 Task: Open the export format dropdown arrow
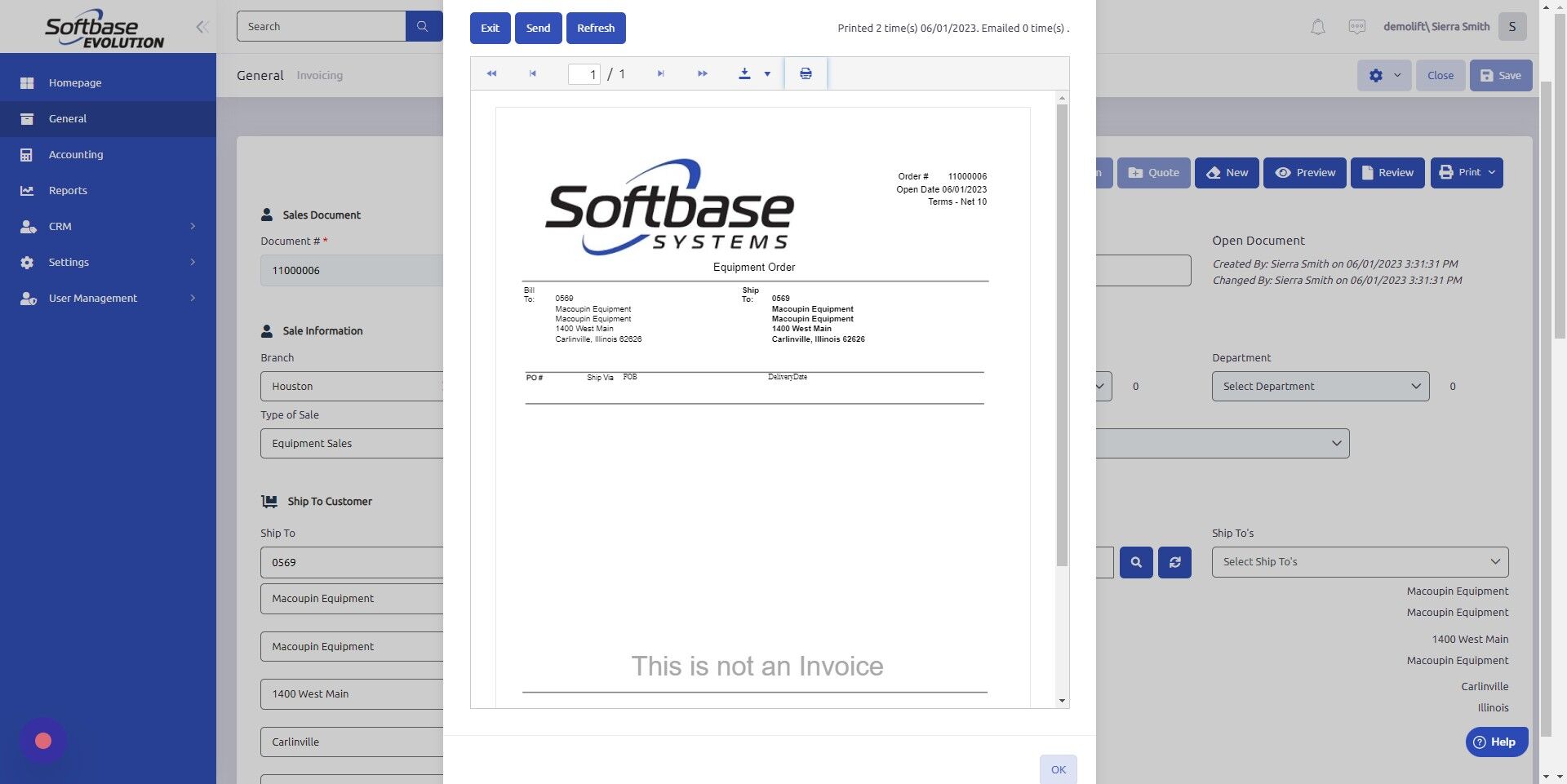tap(767, 74)
